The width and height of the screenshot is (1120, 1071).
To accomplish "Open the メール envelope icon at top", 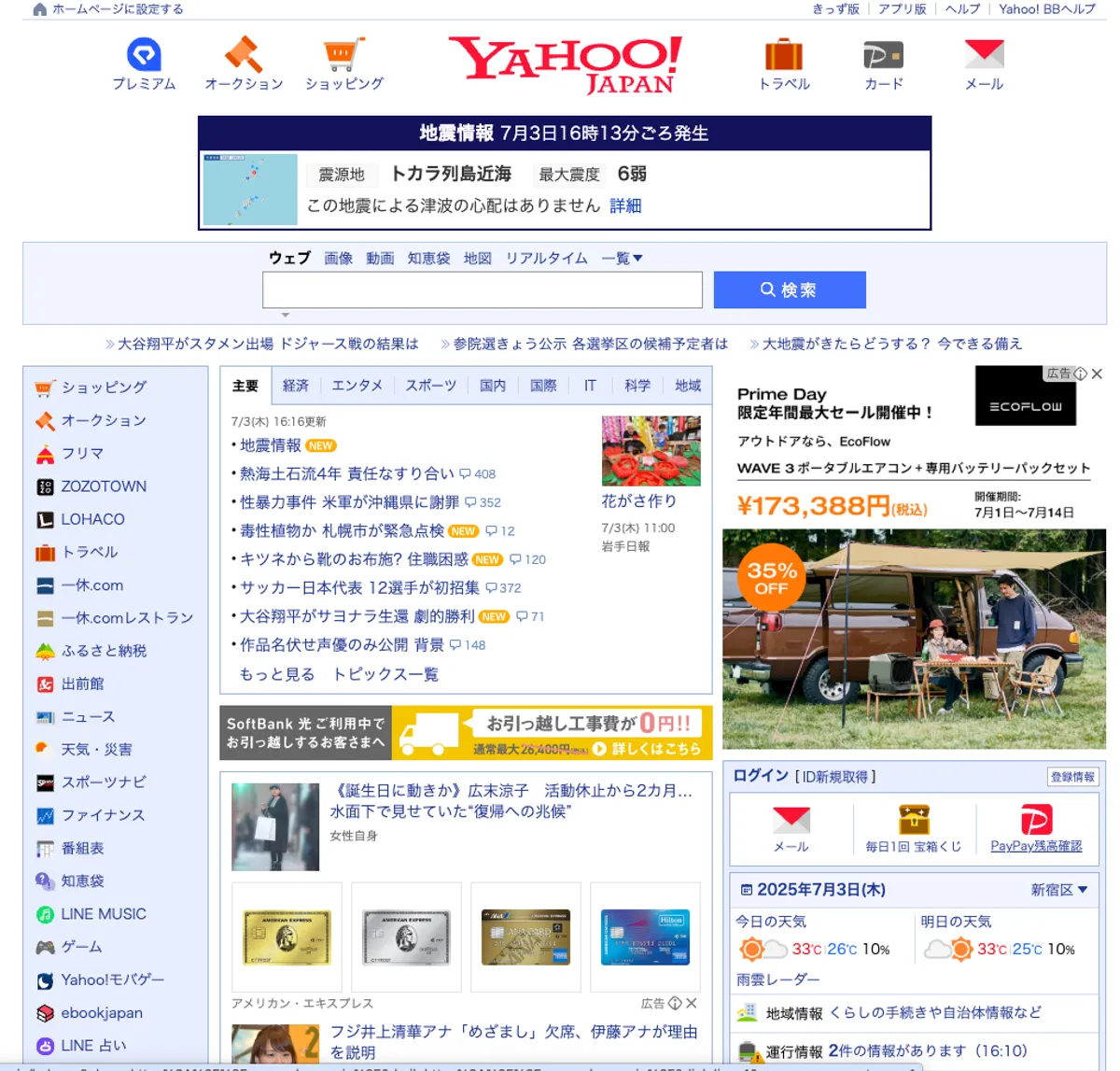I will tap(984, 54).
